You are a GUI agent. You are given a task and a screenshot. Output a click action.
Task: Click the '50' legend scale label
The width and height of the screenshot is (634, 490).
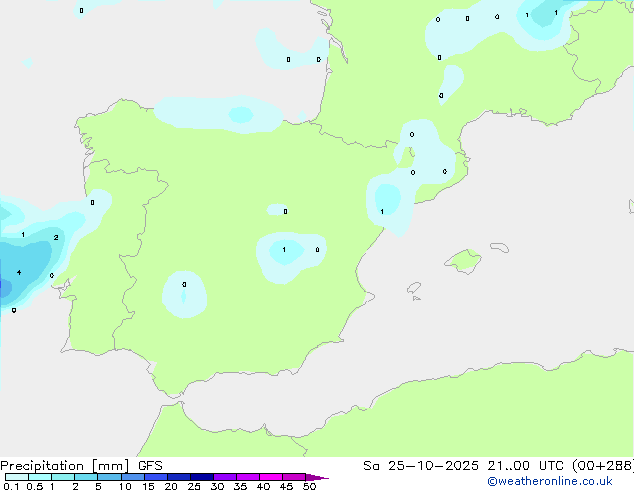click(309, 486)
